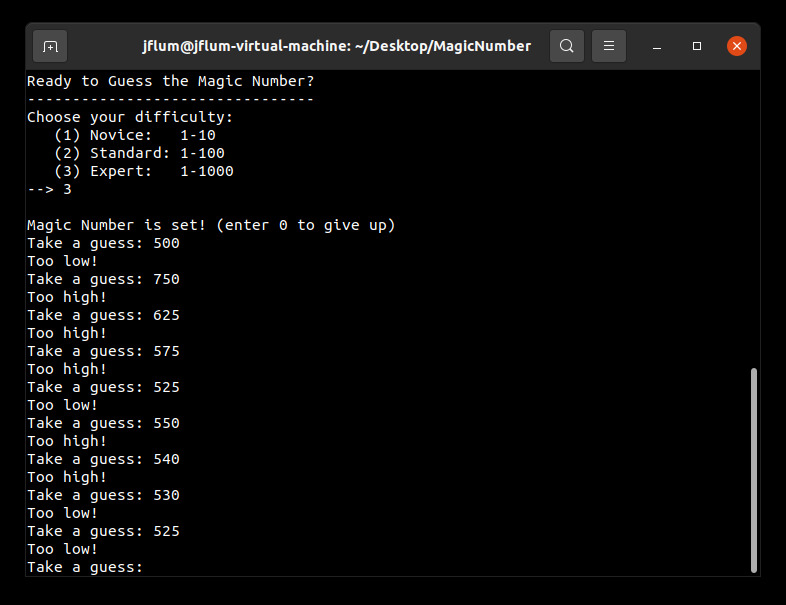Click the '(2) Standard: 1-100' option text

(x=139, y=153)
